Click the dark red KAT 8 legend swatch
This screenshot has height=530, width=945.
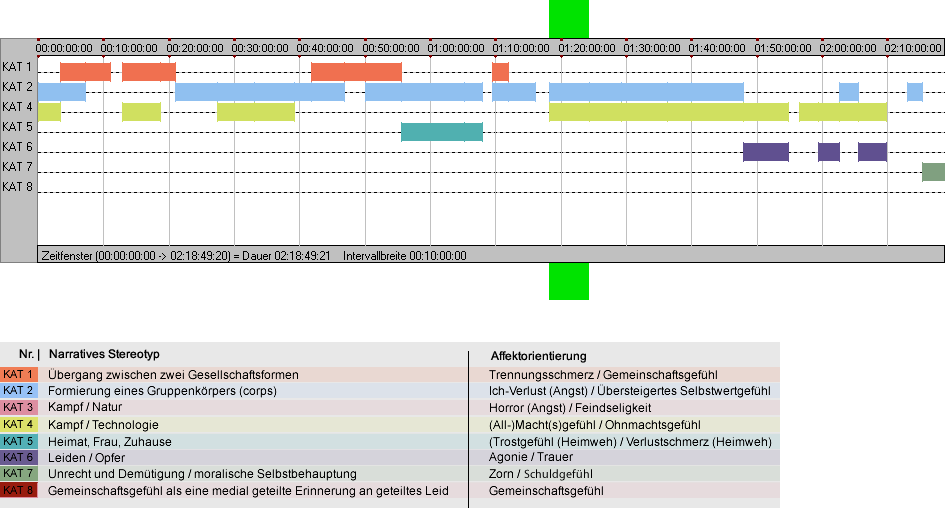(x=19, y=490)
